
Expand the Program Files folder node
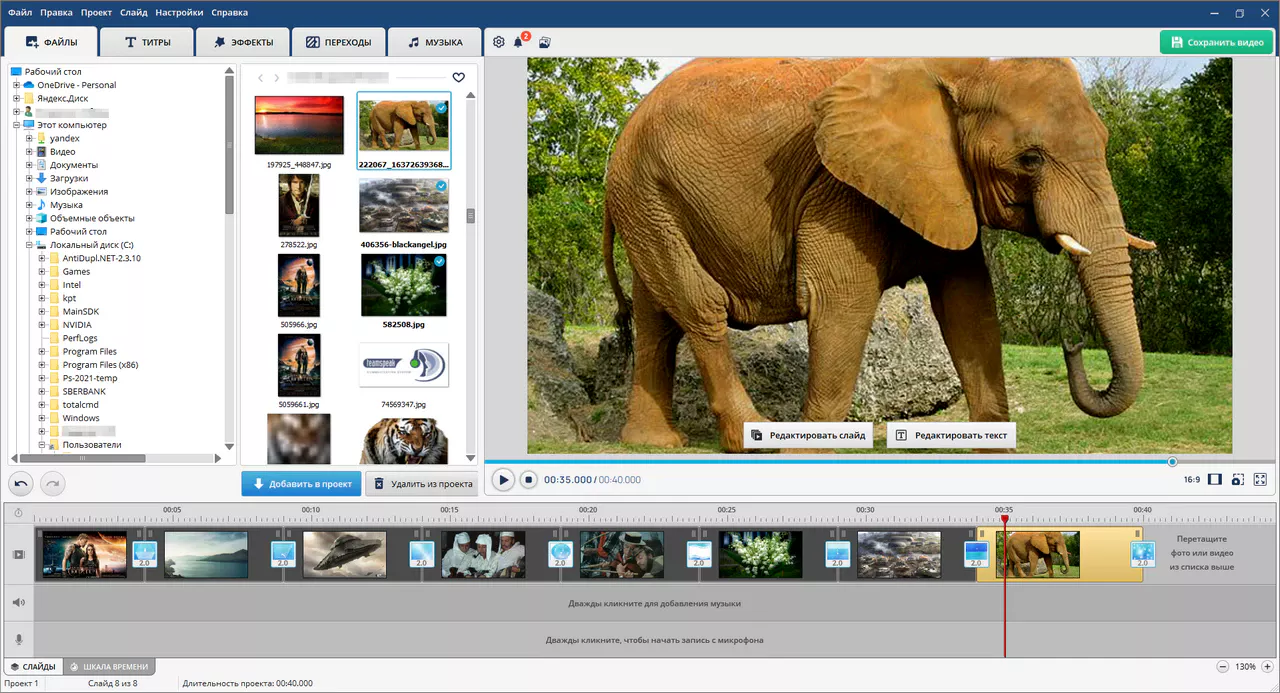[42, 352]
